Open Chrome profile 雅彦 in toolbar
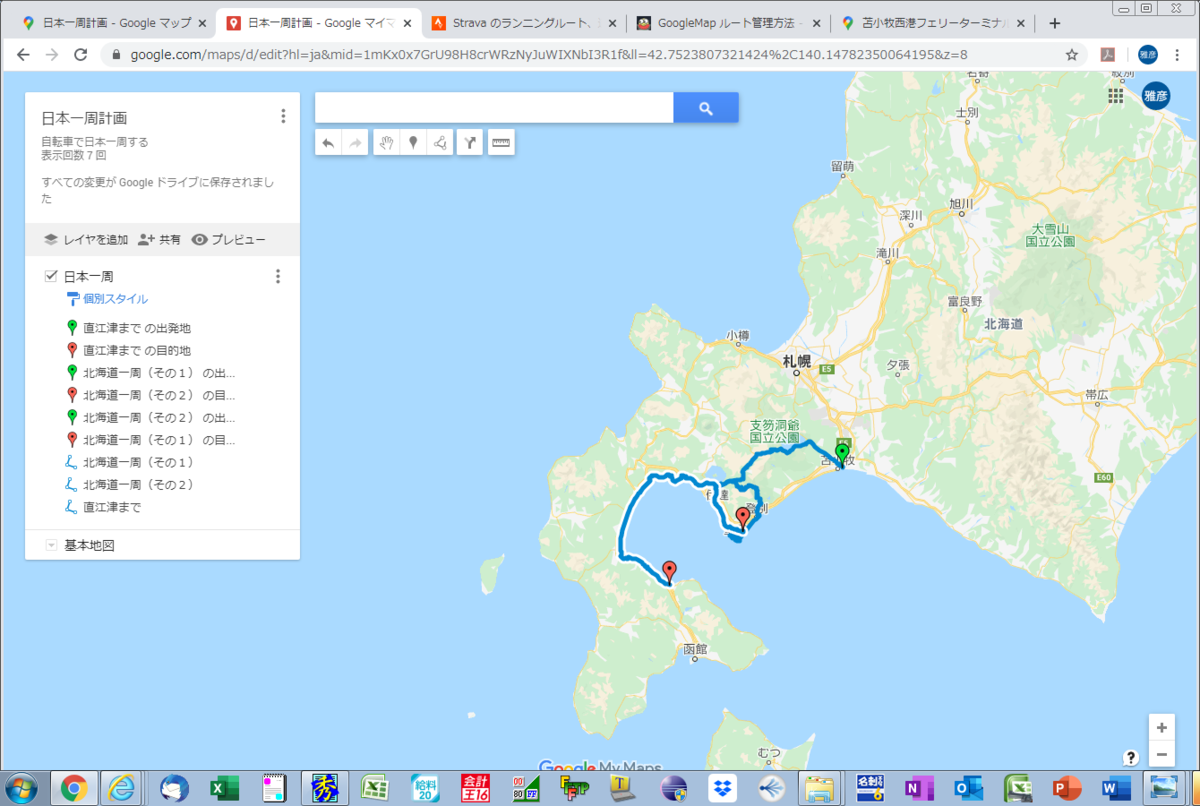Image resolution: width=1200 pixels, height=806 pixels. click(1147, 55)
